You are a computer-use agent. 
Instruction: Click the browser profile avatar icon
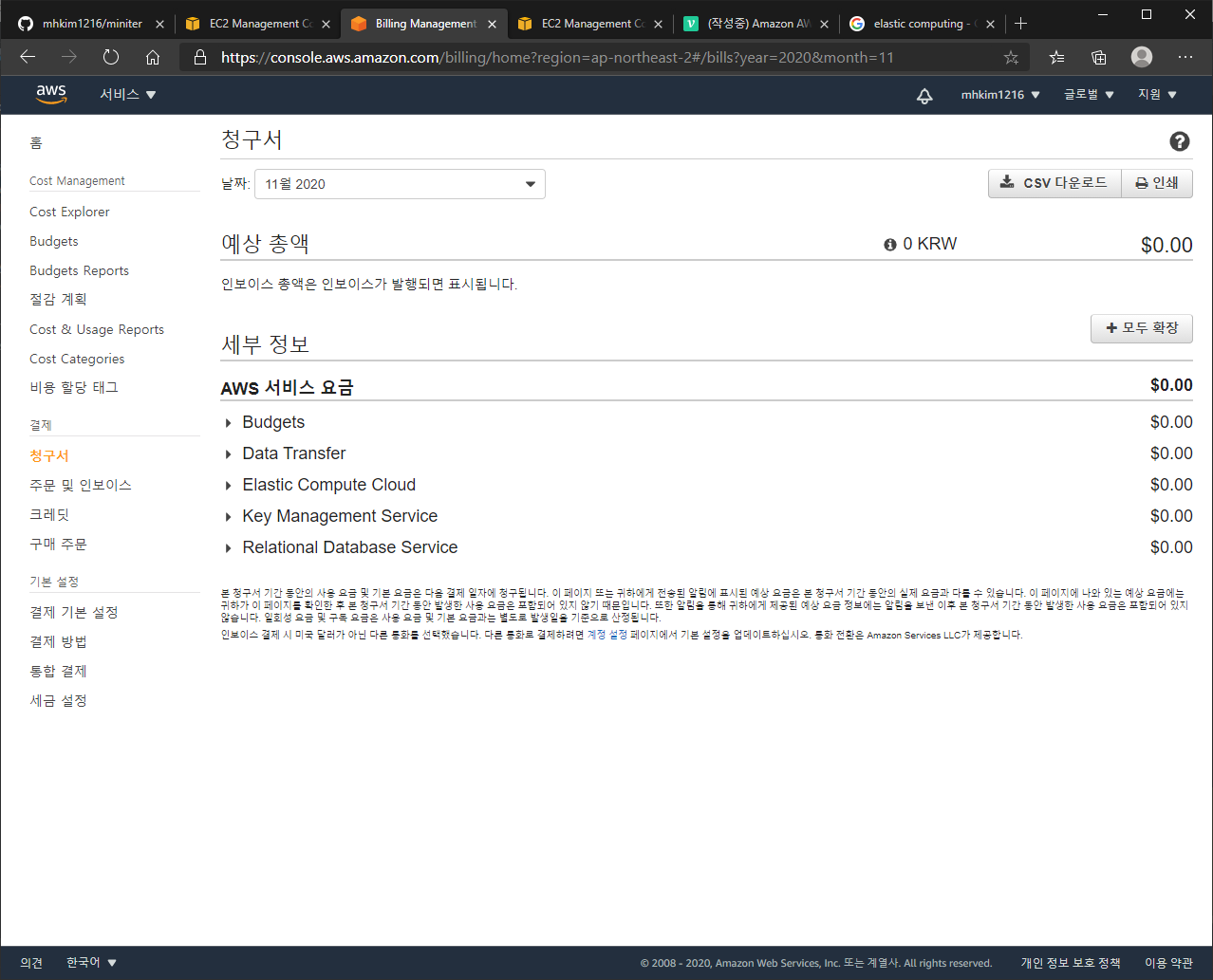(1141, 57)
